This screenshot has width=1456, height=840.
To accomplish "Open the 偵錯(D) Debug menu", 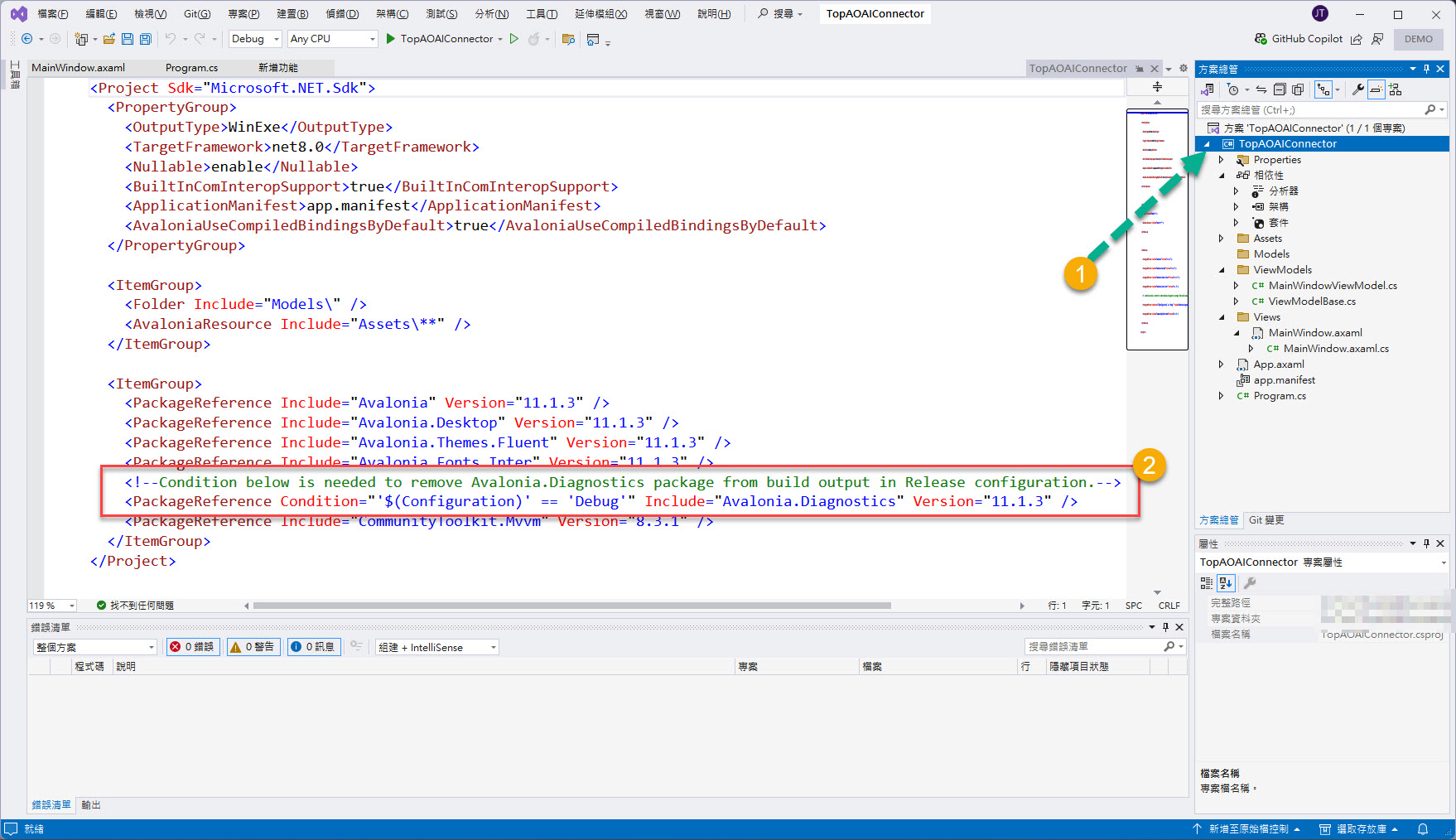I will [342, 14].
